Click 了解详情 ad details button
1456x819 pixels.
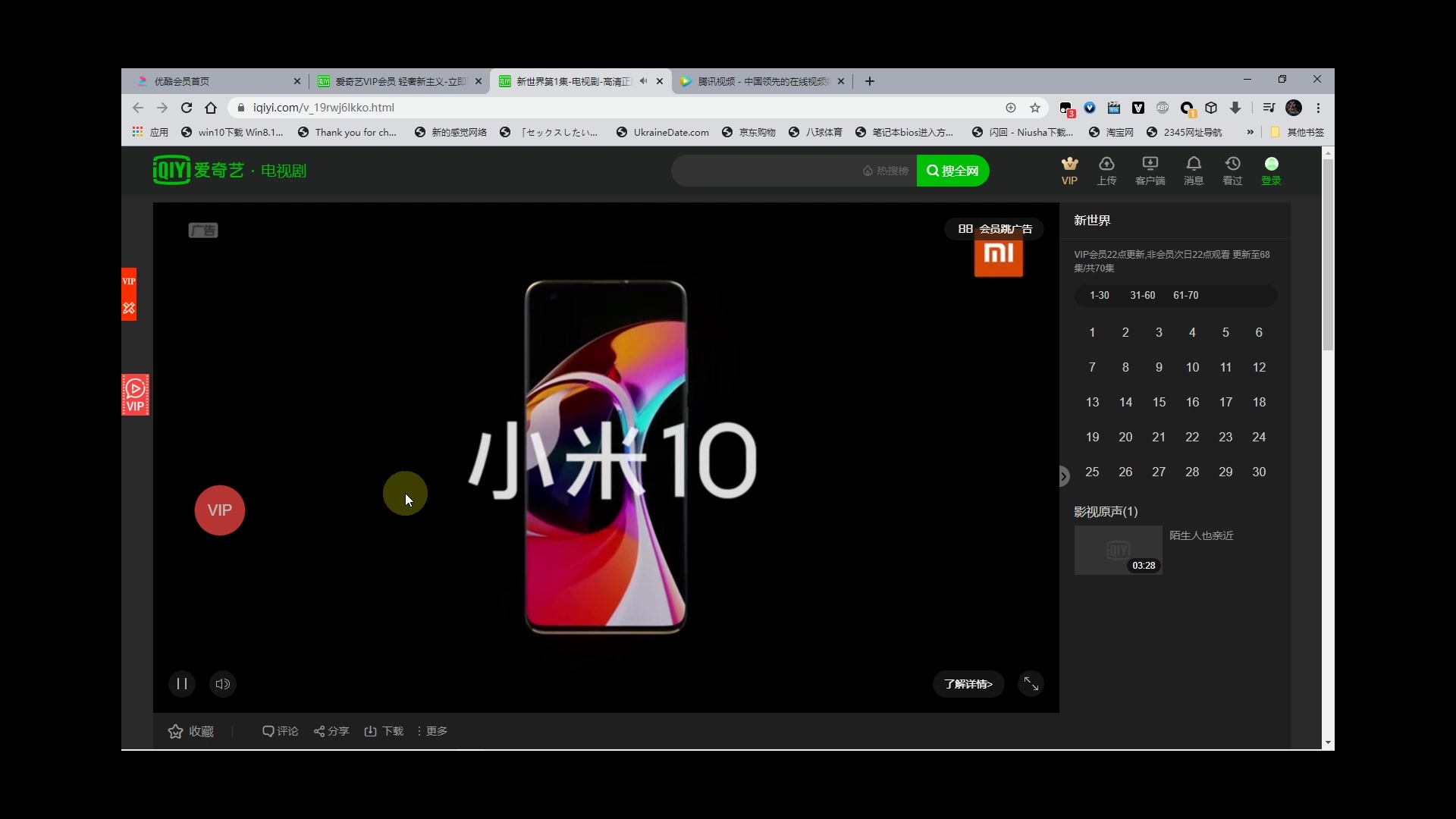[x=968, y=684]
